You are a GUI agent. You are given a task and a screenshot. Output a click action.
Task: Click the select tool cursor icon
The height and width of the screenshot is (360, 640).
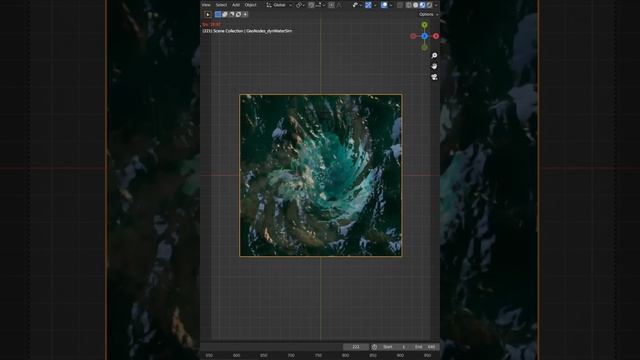pyautogui.click(x=208, y=14)
